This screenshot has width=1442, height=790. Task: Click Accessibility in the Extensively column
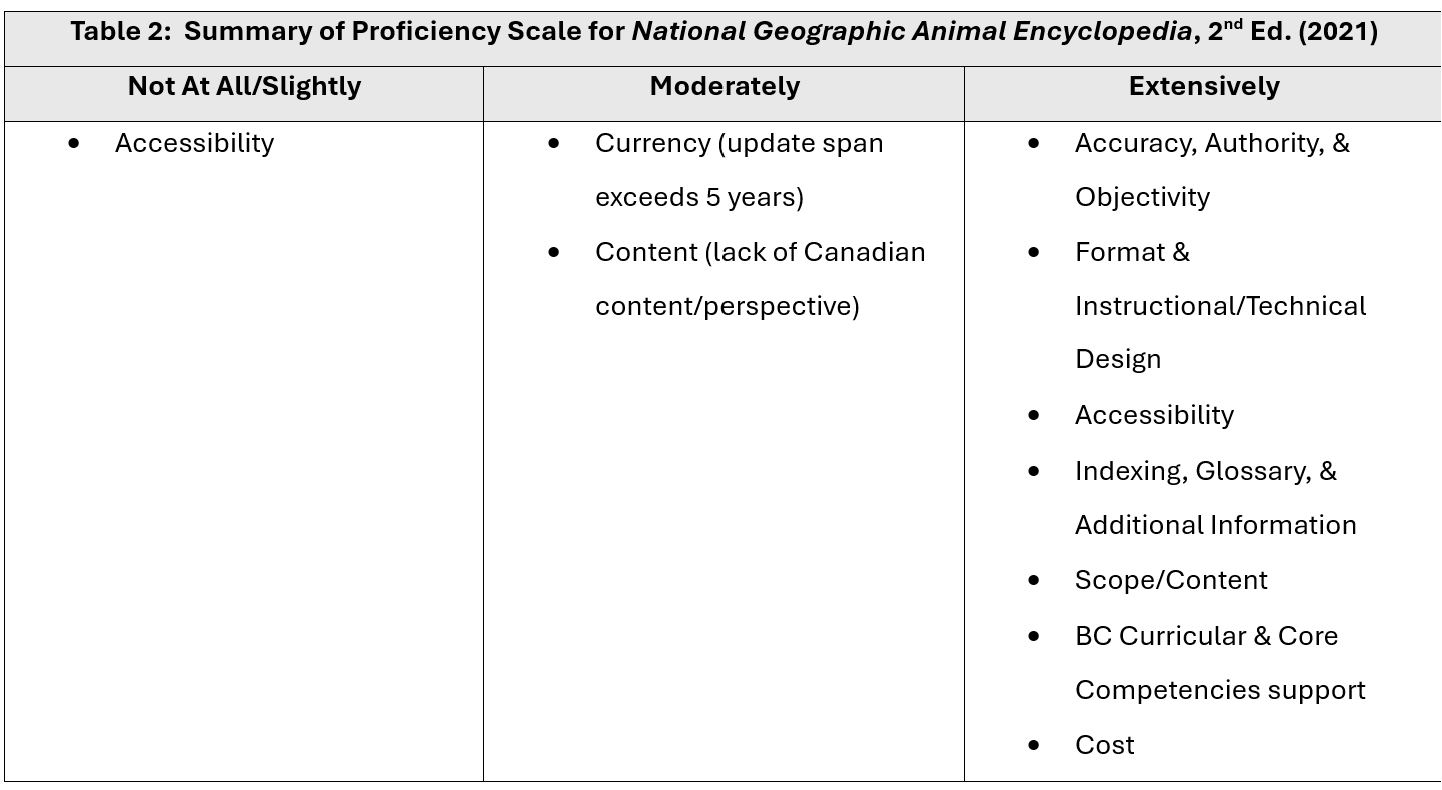1154,415
